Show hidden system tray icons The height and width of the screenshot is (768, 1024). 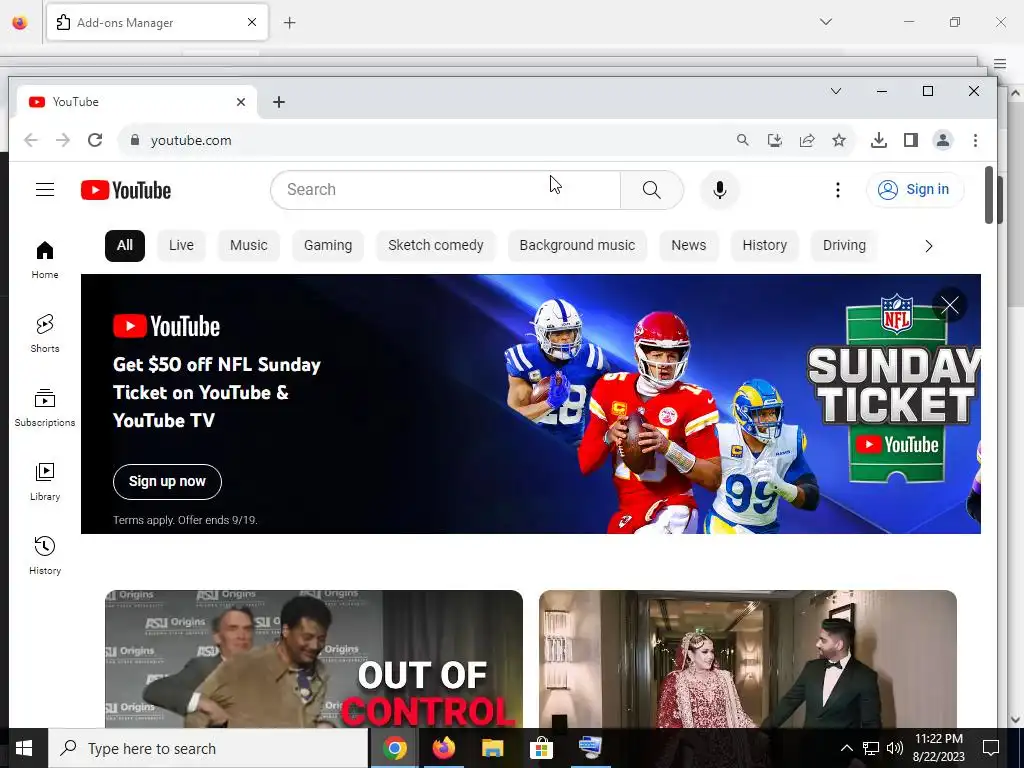(x=846, y=748)
